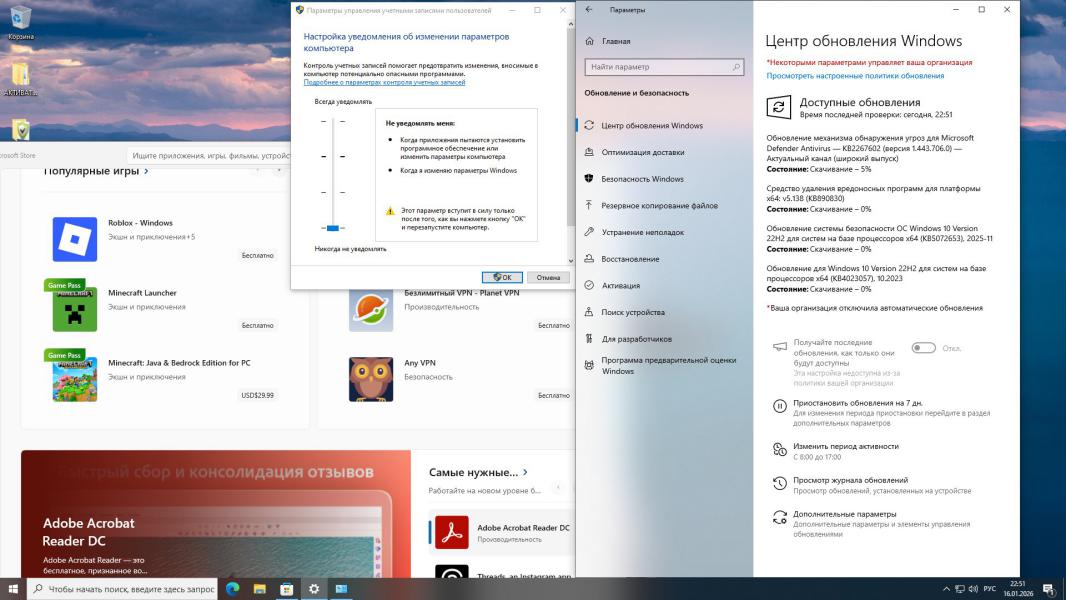Expand the Самые нужные section chevron

[x=525, y=472]
